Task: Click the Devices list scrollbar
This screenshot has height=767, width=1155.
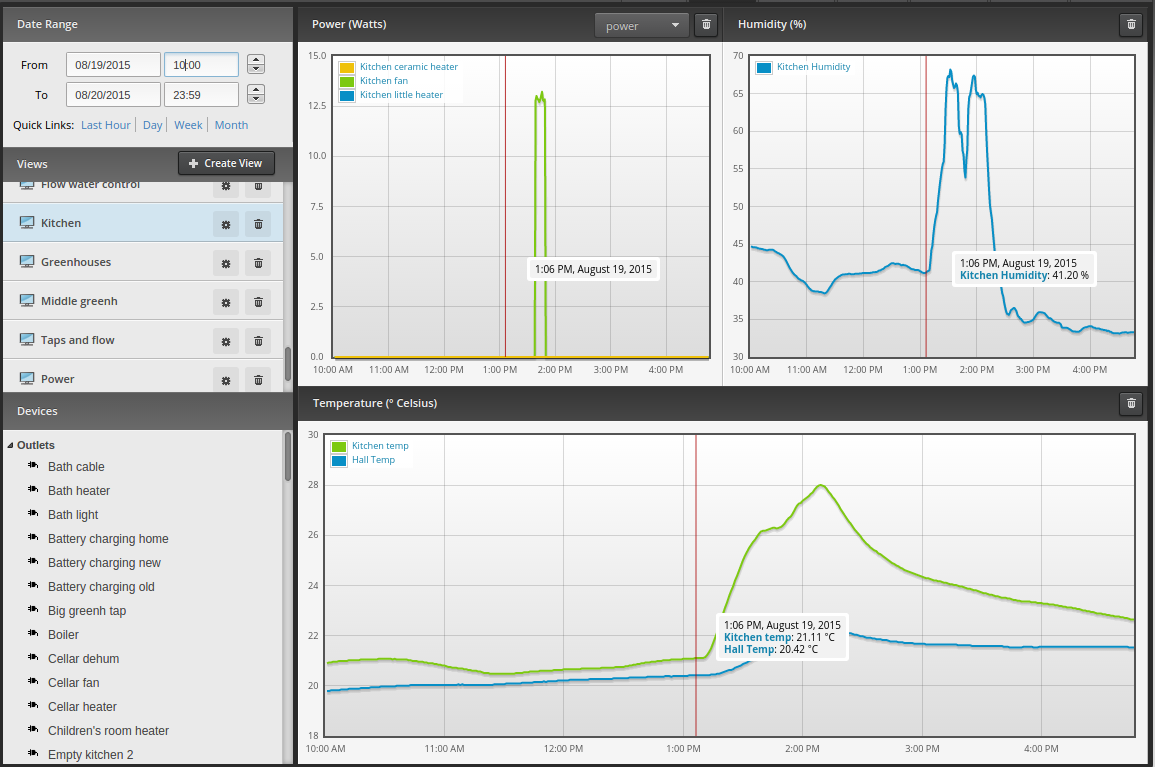Action: tap(288, 457)
